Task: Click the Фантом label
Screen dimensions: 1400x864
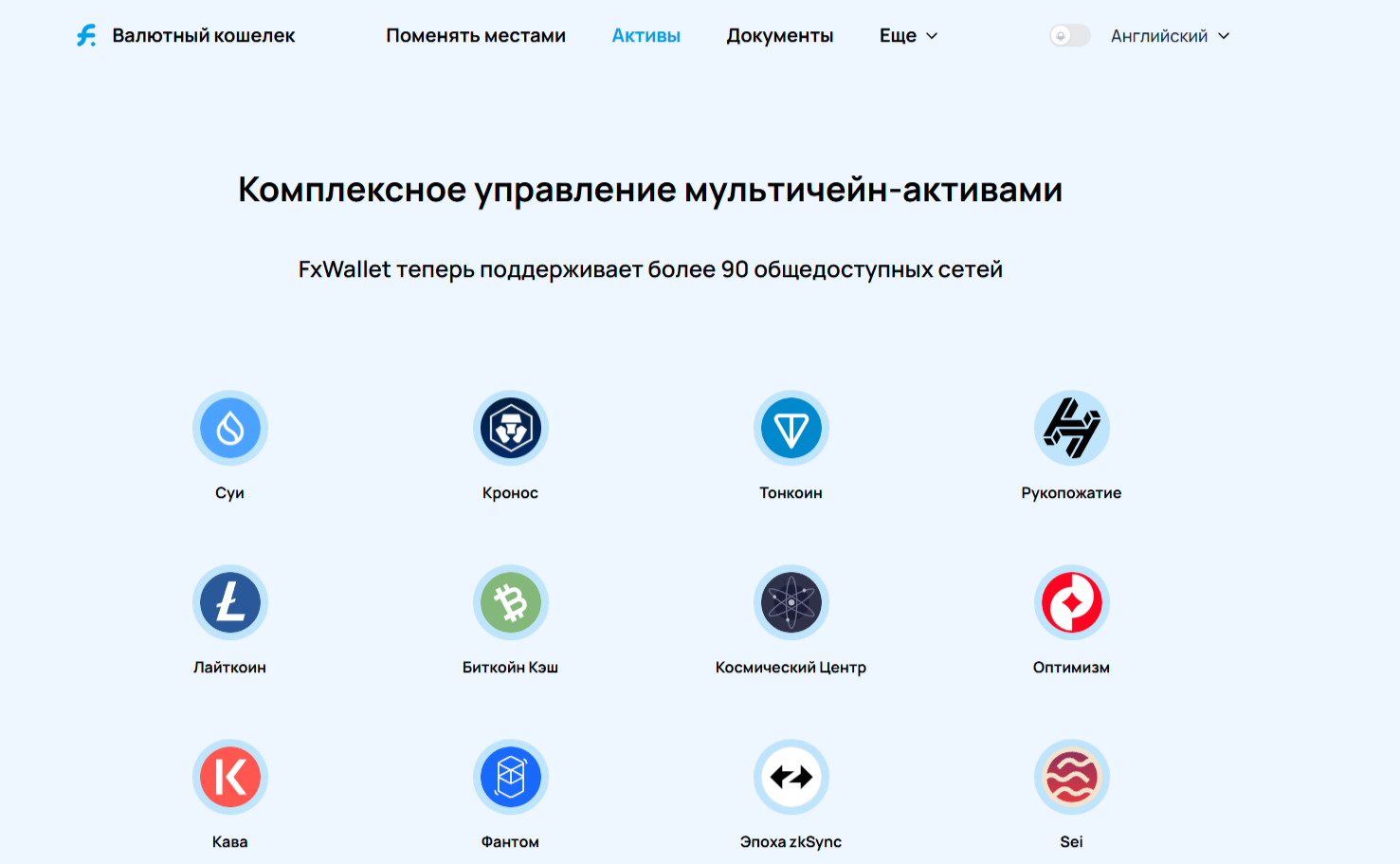Action: point(510,842)
